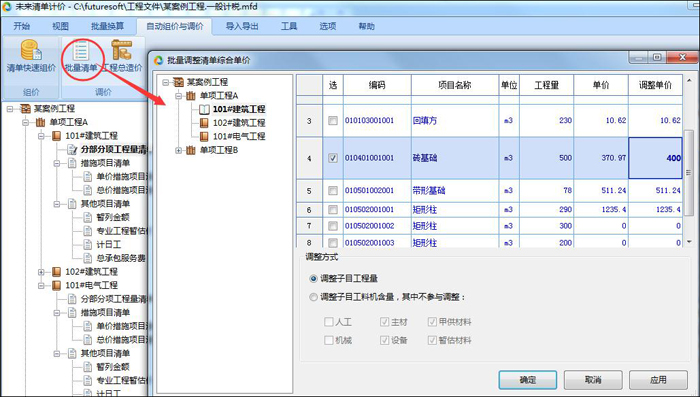The image size is (700, 397).
Task: Select 101#电气工程 book icon in dialog tree
Action: tap(204, 136)
